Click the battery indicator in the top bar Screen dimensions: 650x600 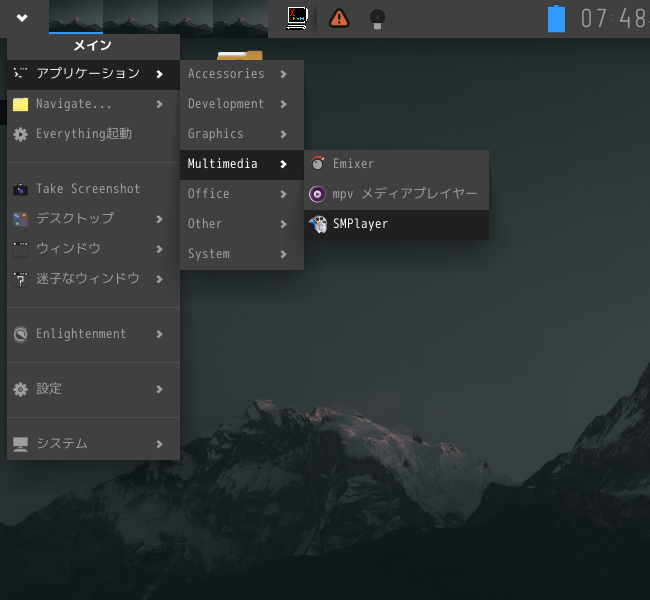[x=556, y=19]
